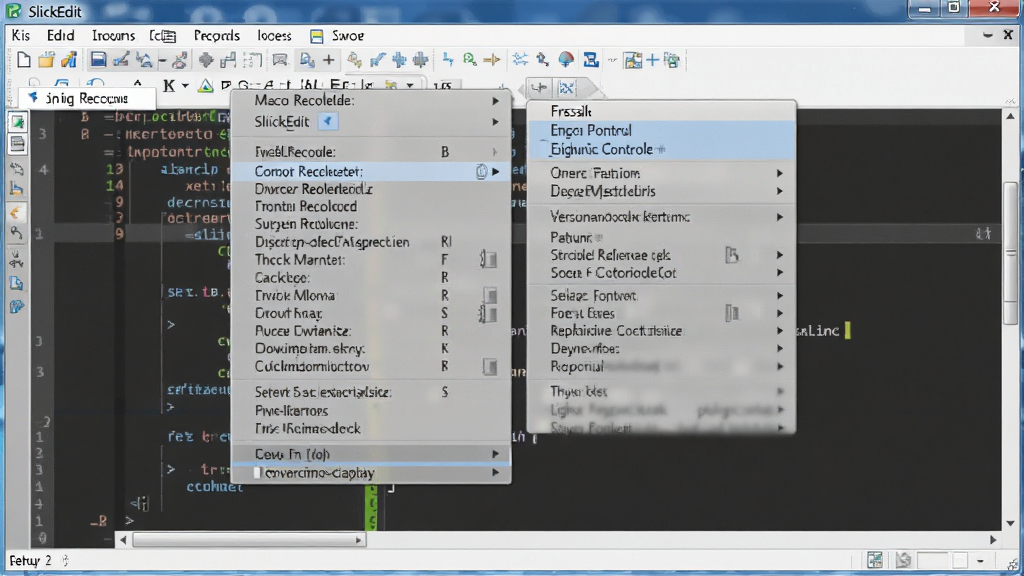The width and height of the screenshot is (1024, 576).
Task: Expand the Maco Recolelde submenu arrow
Action: (496, 101)
